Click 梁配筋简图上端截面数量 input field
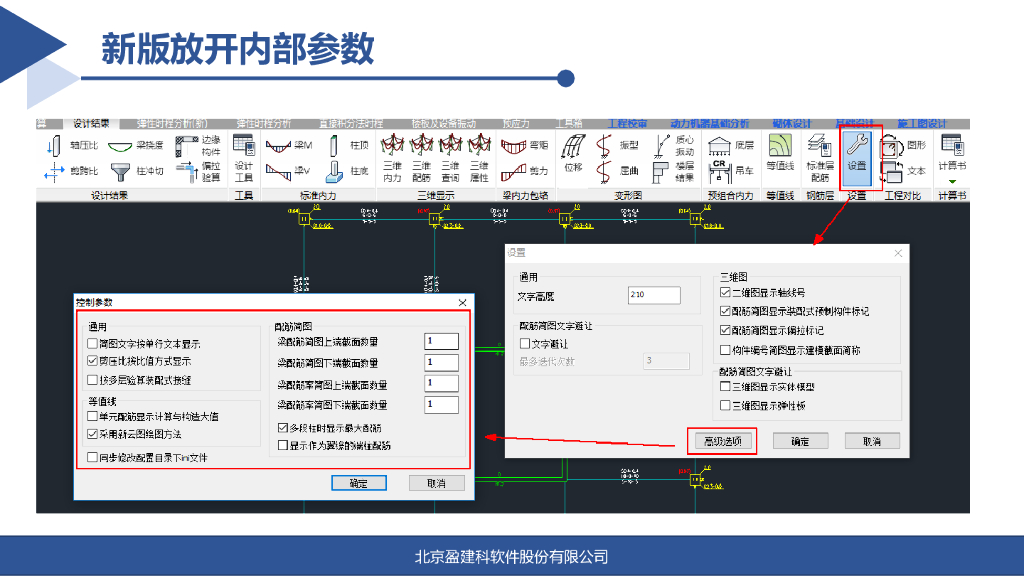 pos(441,341)
